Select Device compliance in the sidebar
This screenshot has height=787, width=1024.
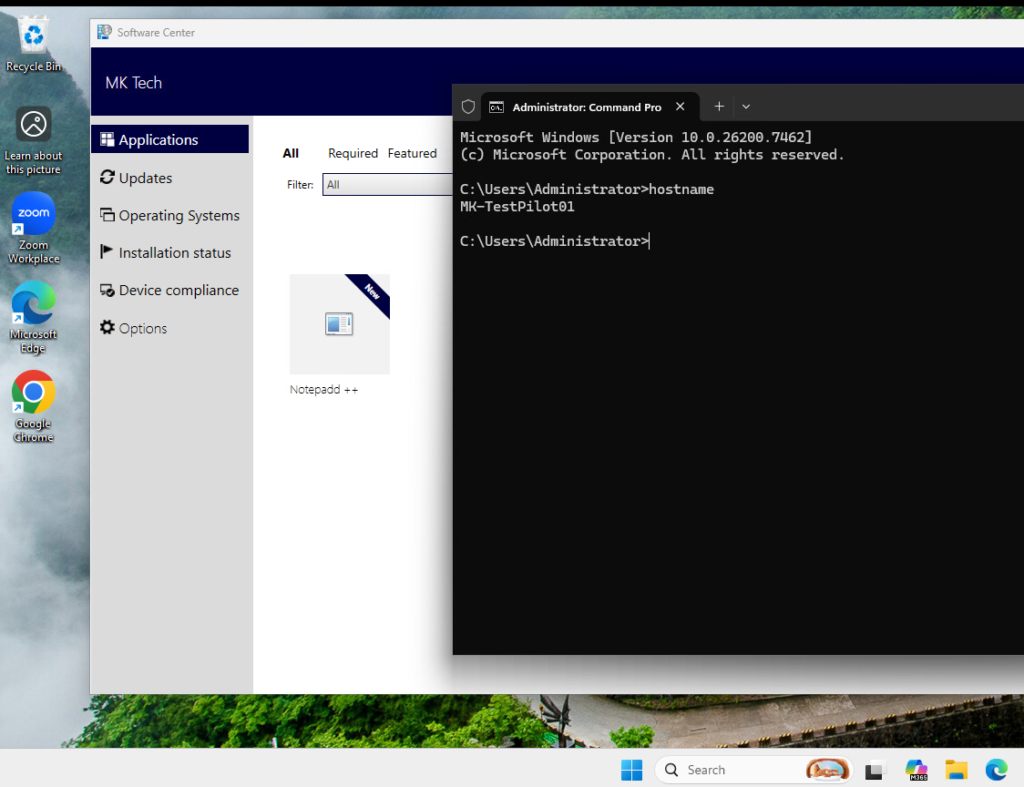click(x=178, y=290)
